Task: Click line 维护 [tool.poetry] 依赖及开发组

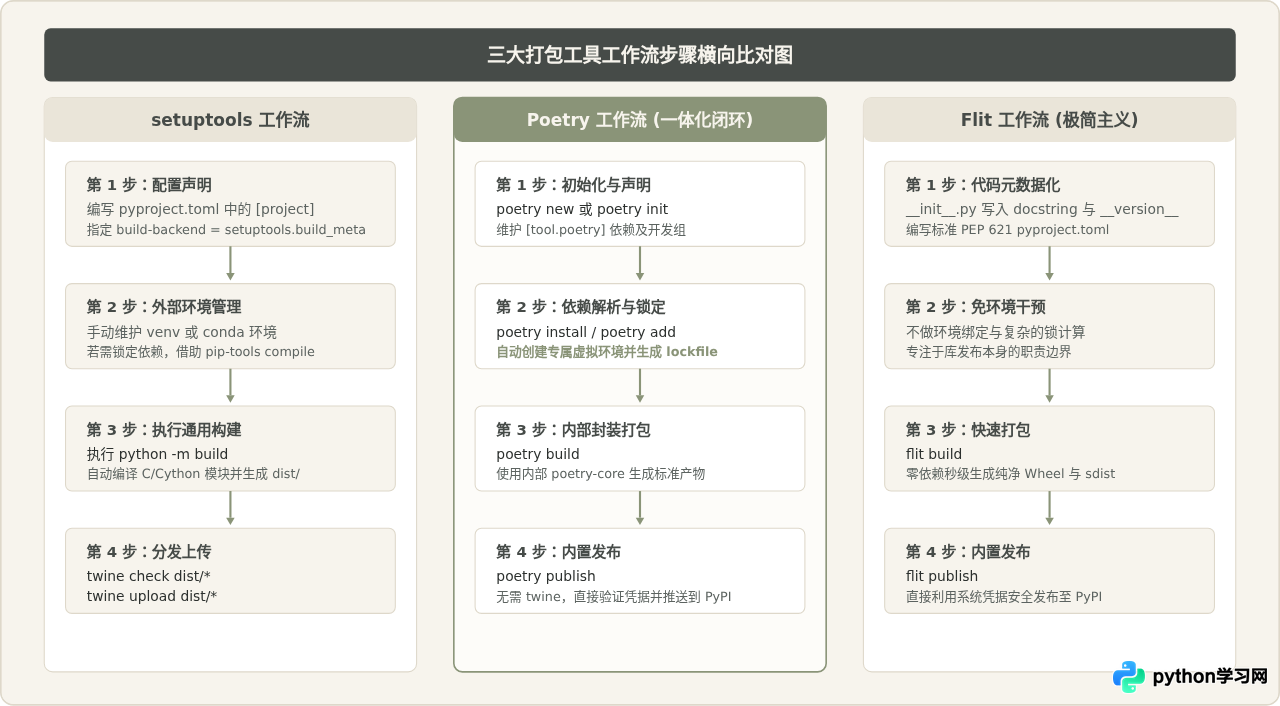Action: pos(591,230)
